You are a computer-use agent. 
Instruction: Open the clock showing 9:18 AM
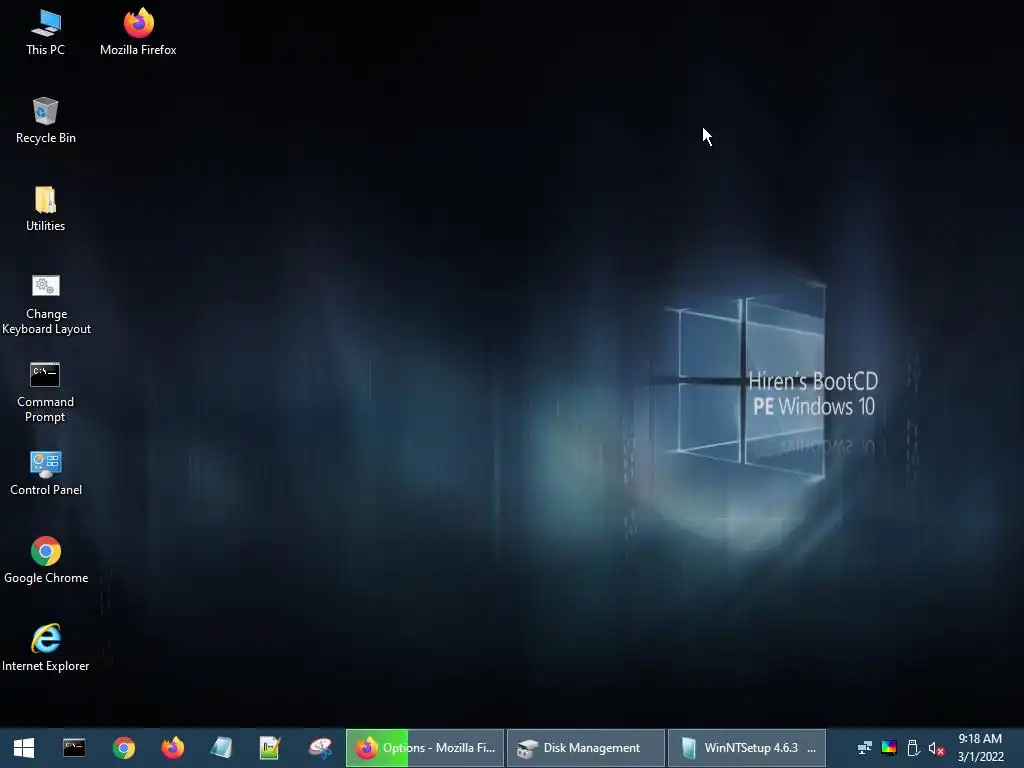(x=980, y=748)
